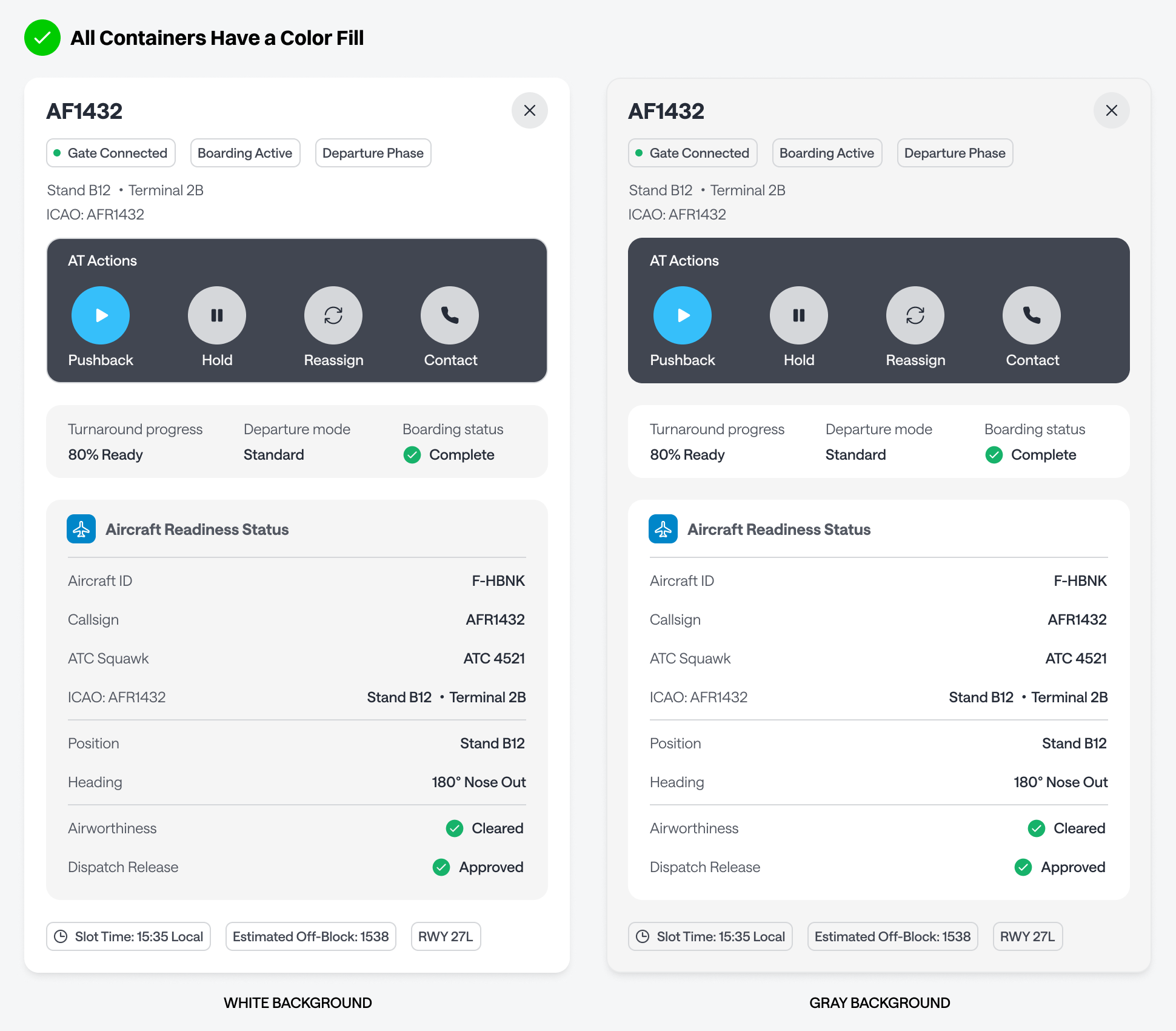Screen dimensions: 1176x1031
Task: Click Reassign refresh icon in white card
Action: [333, 315]
